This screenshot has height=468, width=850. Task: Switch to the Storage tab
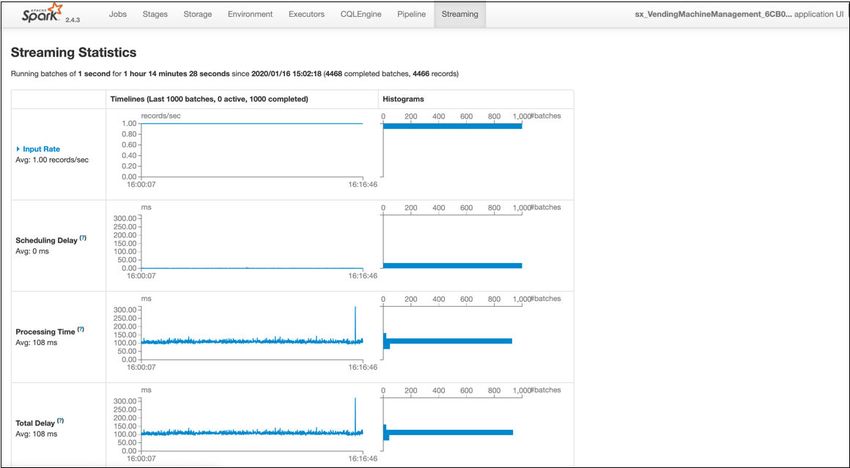coord(197,14)
